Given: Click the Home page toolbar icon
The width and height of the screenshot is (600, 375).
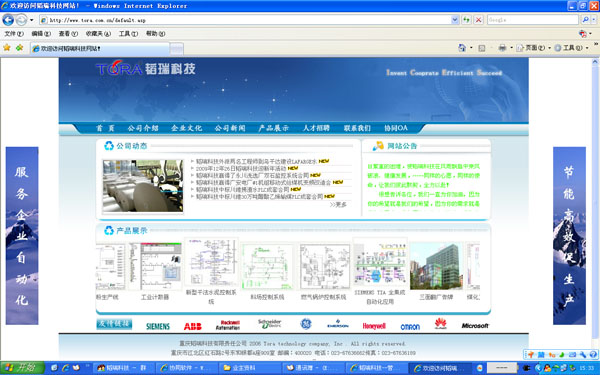Looking at the screenshot, I should pos(462,48).
